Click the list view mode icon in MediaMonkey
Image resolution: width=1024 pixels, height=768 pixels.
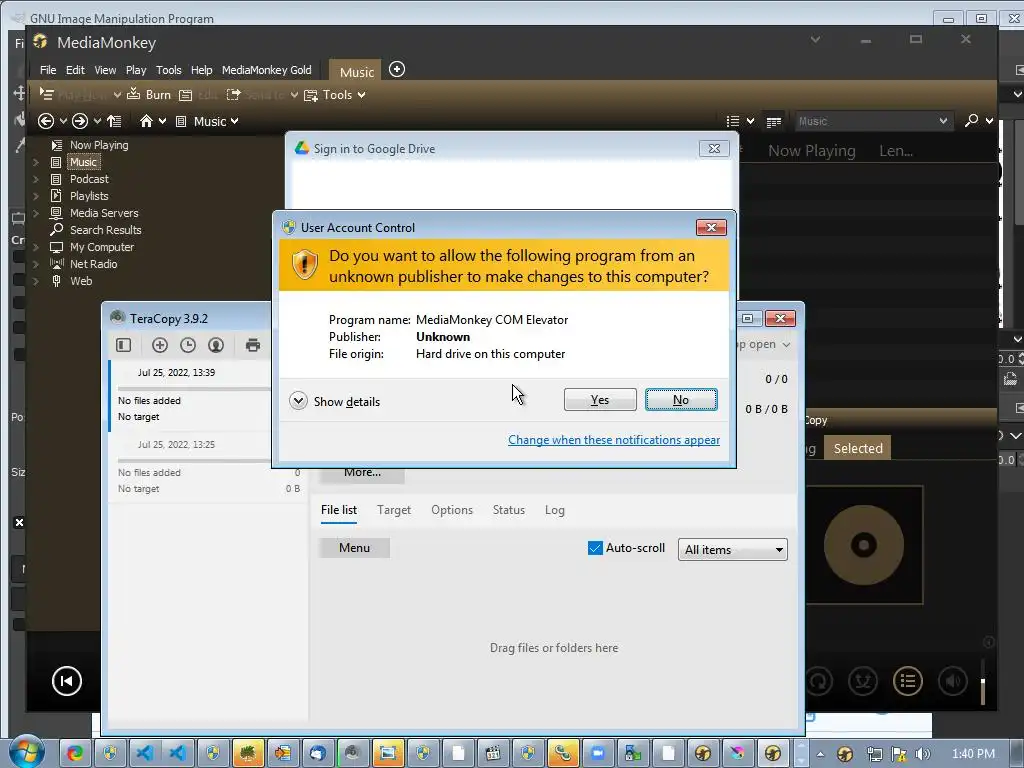733,121
